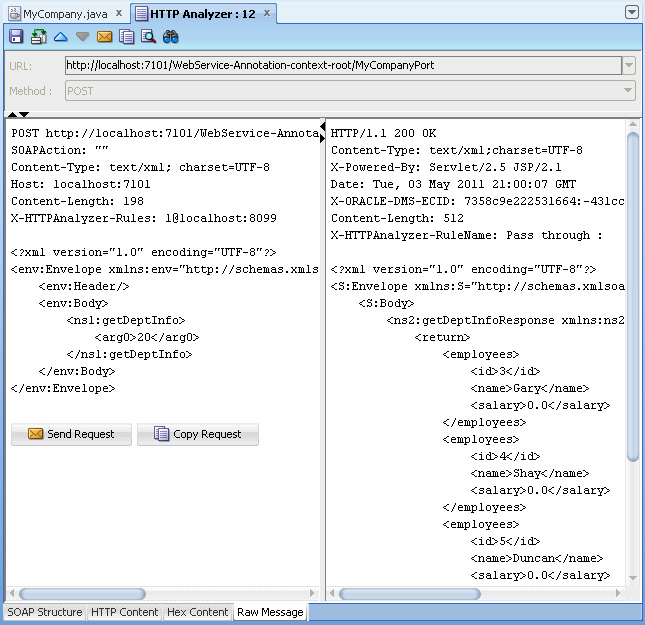Click the 'Date: Tue, 03 May 2011' response line

tap(453, 184)
